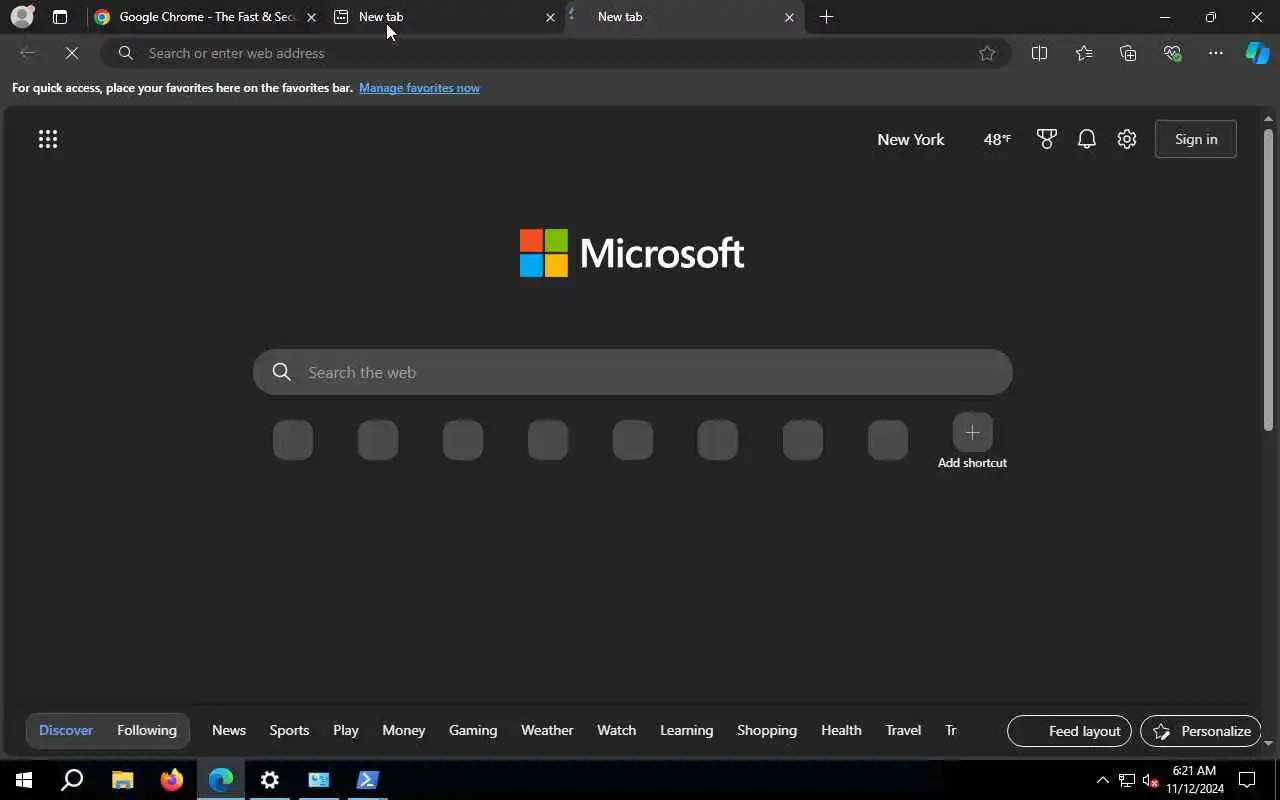Viewport: 1280px width, 800px height.
Task: Open the 48°F weather widget
Action: (x=997, y=139)
